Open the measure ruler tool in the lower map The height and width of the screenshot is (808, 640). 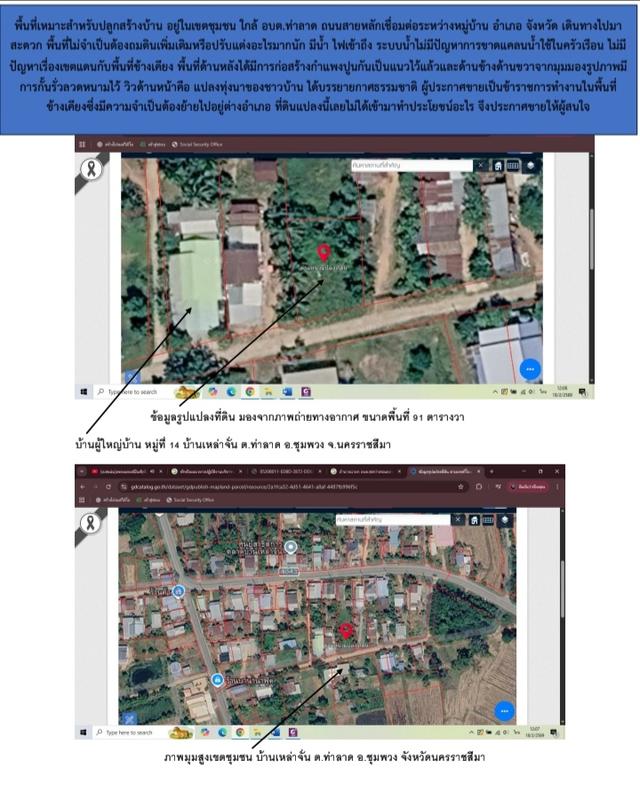coord(487,520)
